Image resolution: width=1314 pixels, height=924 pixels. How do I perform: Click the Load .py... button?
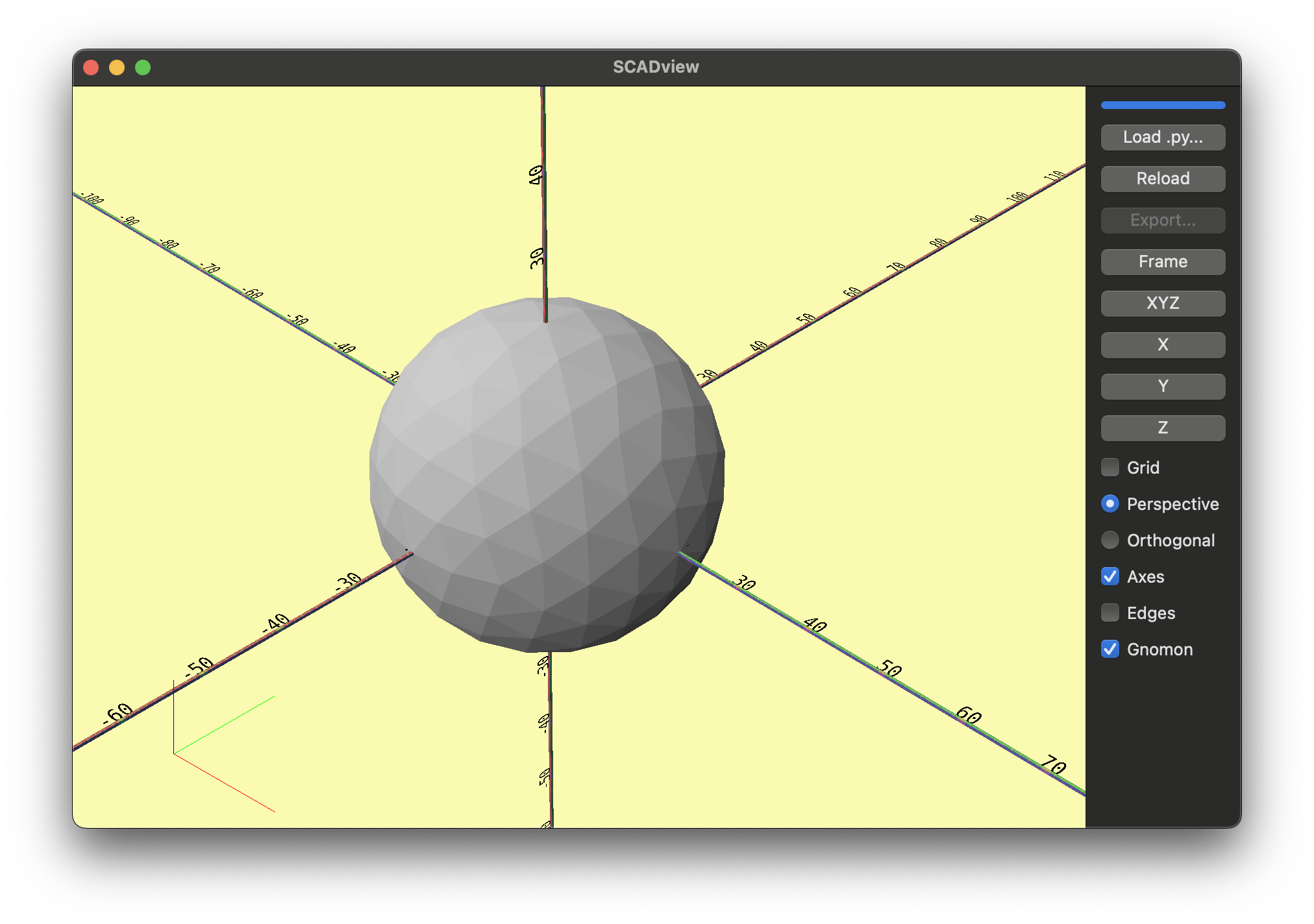[1162, 137]
